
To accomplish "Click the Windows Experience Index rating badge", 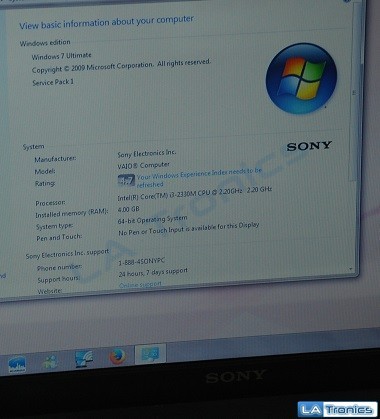I will point(126,180).
